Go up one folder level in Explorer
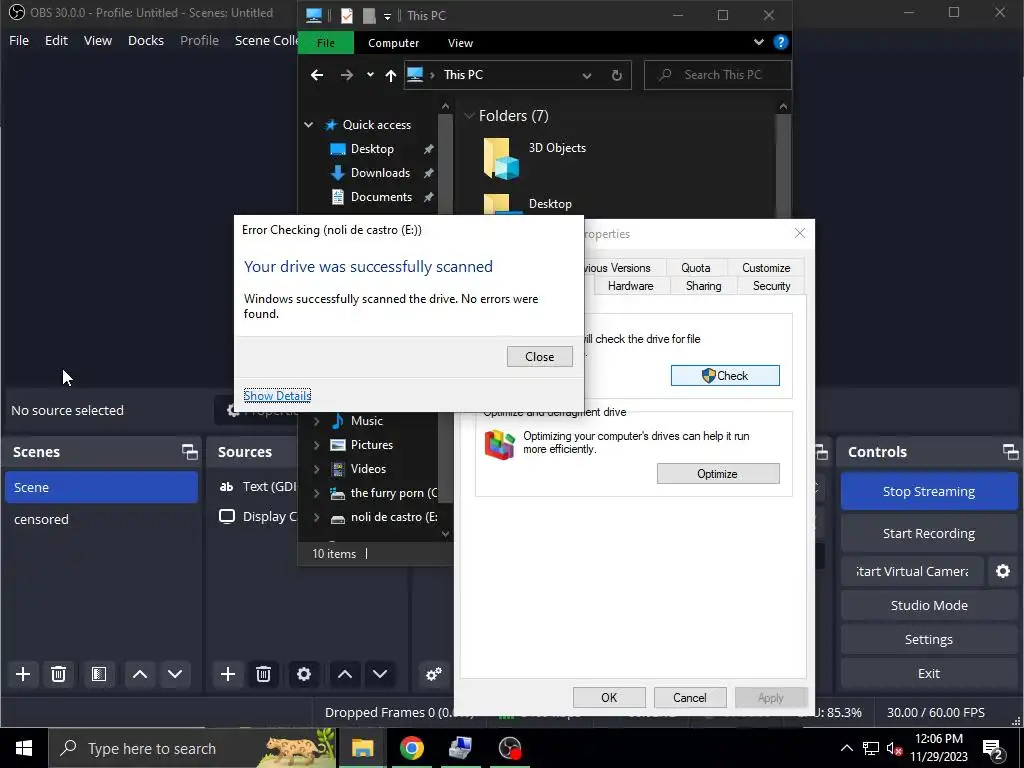The image size is (1024, 768). click(391, 75)
